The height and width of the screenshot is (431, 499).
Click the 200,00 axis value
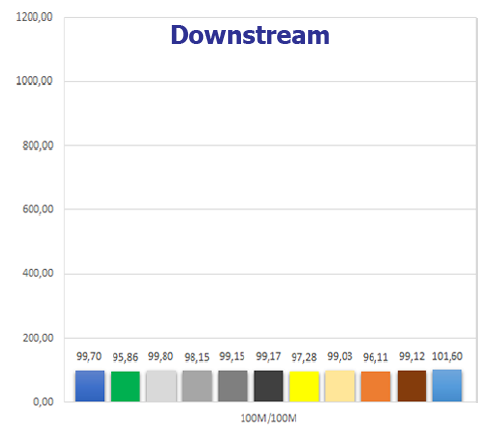38,338
